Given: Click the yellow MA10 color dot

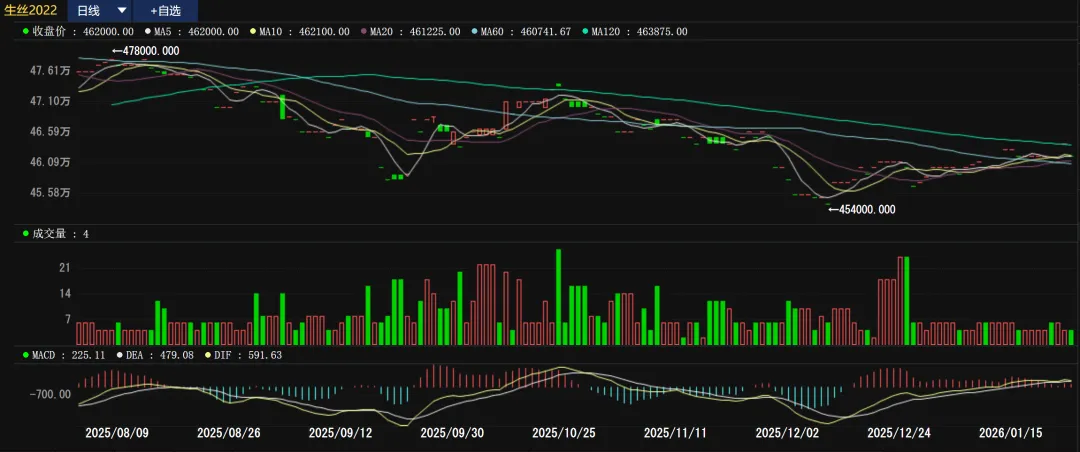Looking at the screenshot, I should [254, 32].
